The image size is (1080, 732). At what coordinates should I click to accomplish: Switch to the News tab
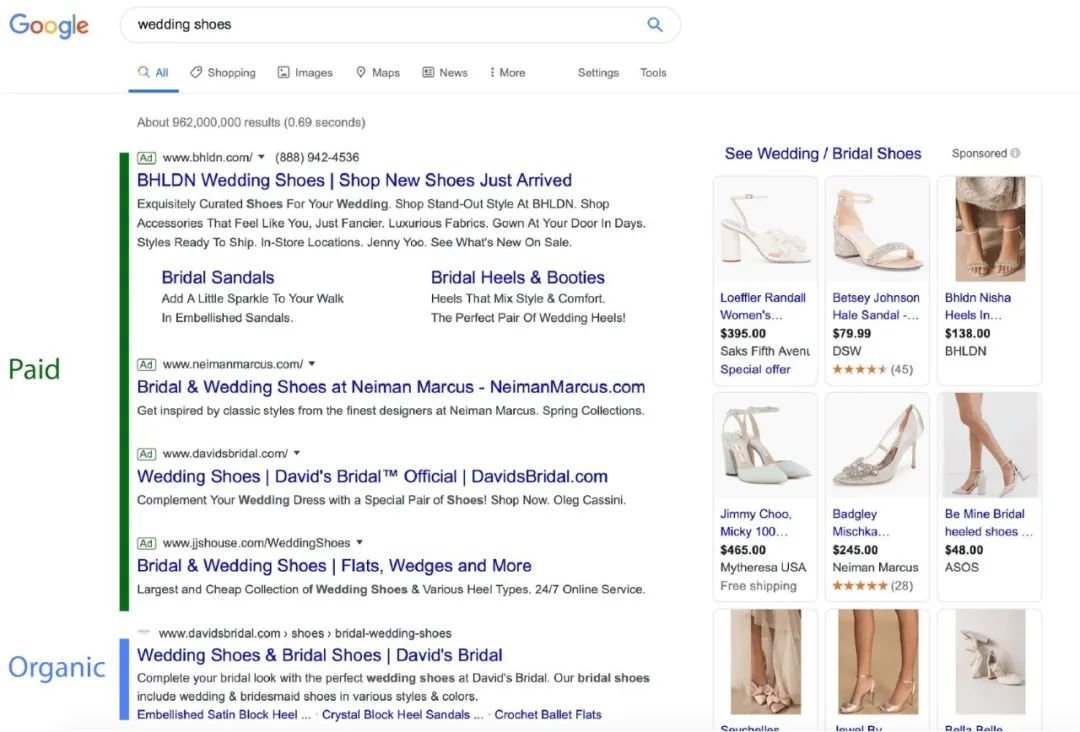(x=445, y=73)
